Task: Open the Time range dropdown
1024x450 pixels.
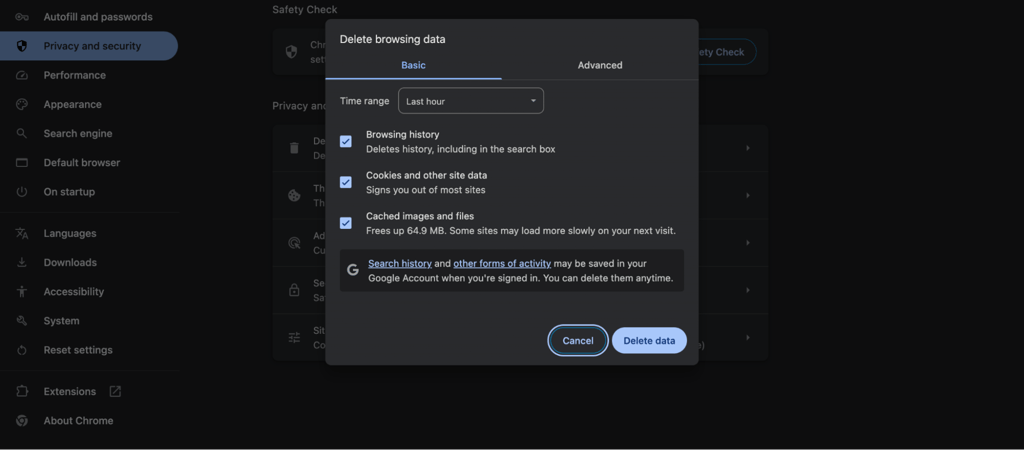Action: 471,101
